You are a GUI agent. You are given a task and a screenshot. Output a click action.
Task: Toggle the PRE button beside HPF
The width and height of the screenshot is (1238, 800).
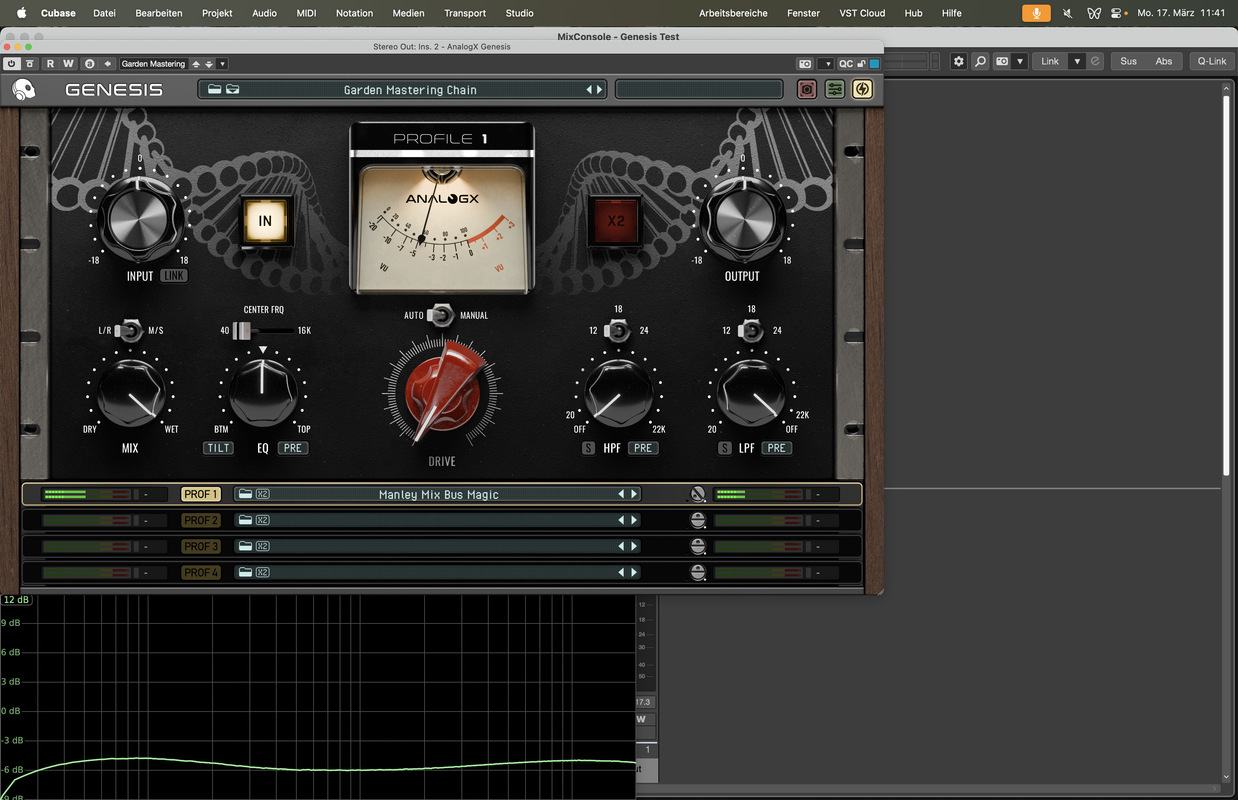coord(643,448)
